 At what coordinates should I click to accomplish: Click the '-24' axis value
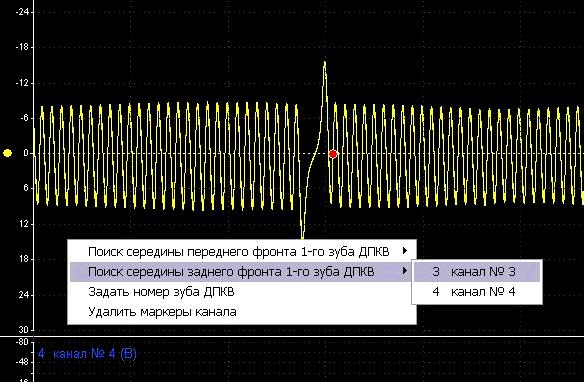click(x=22, y=12)
